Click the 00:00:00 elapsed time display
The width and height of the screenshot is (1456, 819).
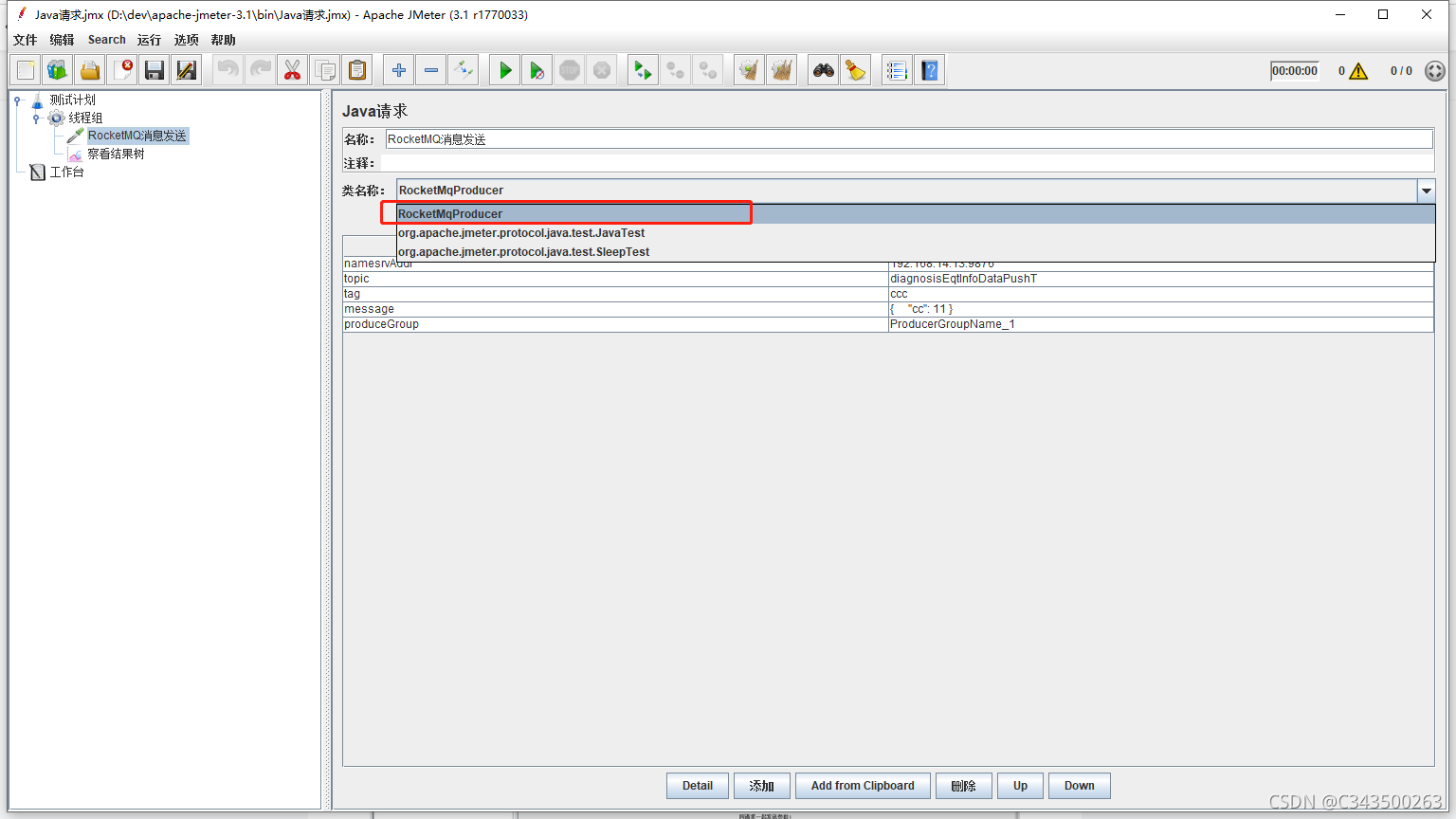pos(1295,71)
